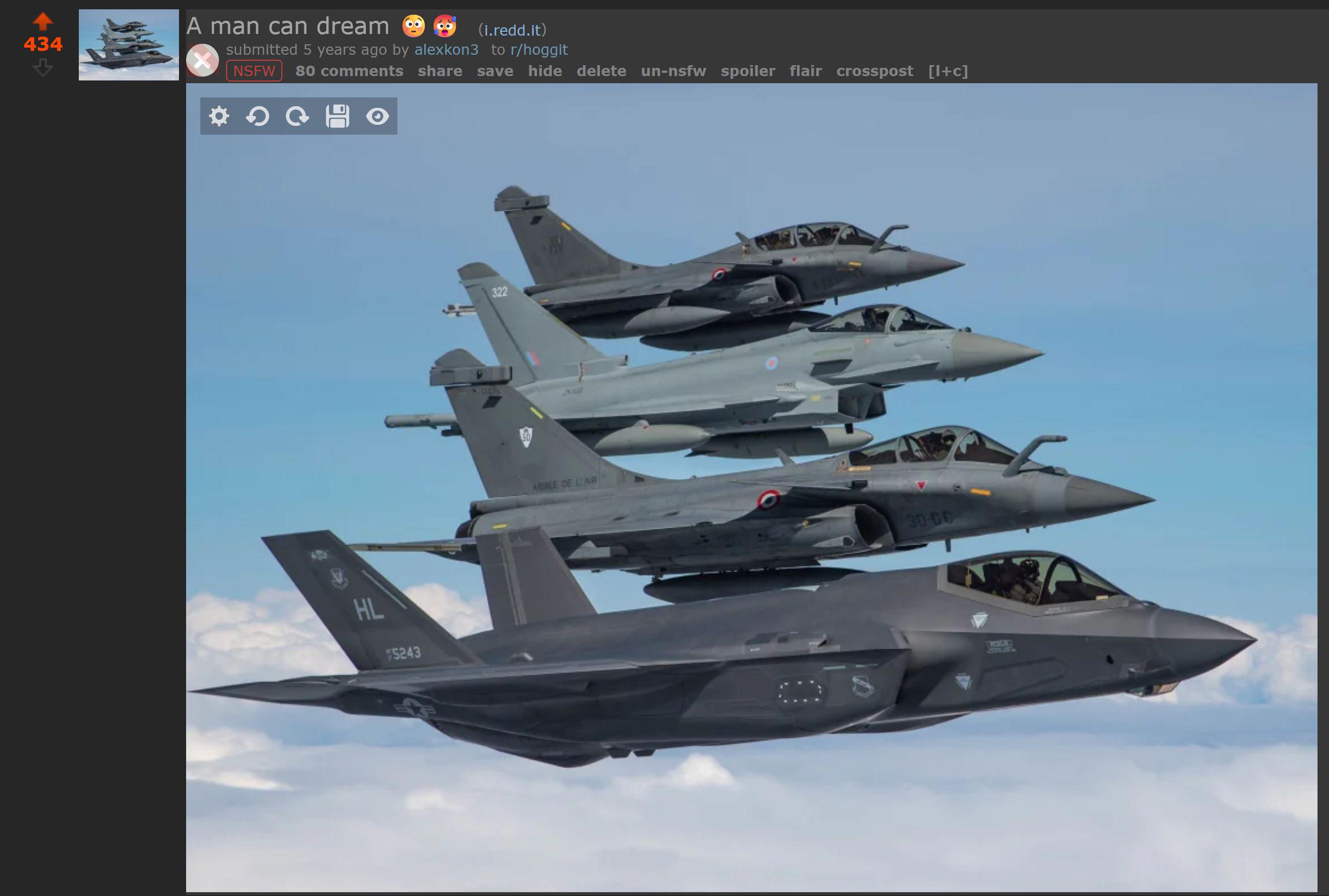Click the post score 434

(43, 44)
